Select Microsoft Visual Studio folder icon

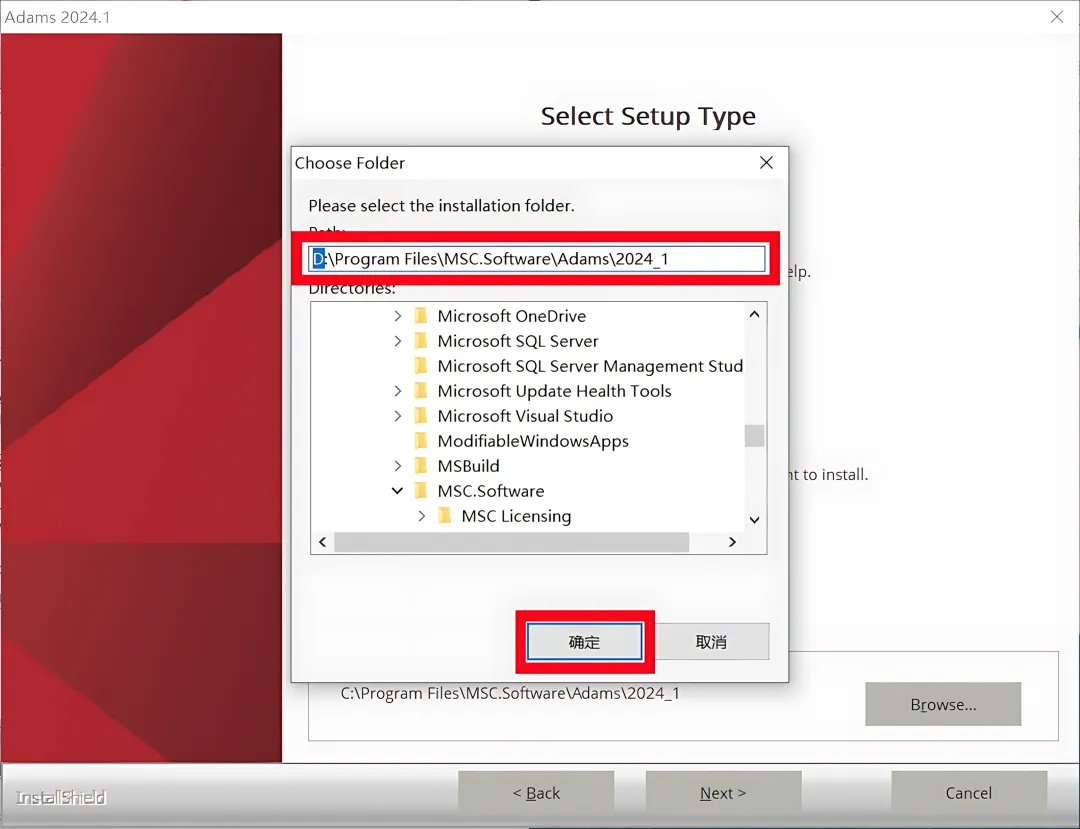[421, 416]
